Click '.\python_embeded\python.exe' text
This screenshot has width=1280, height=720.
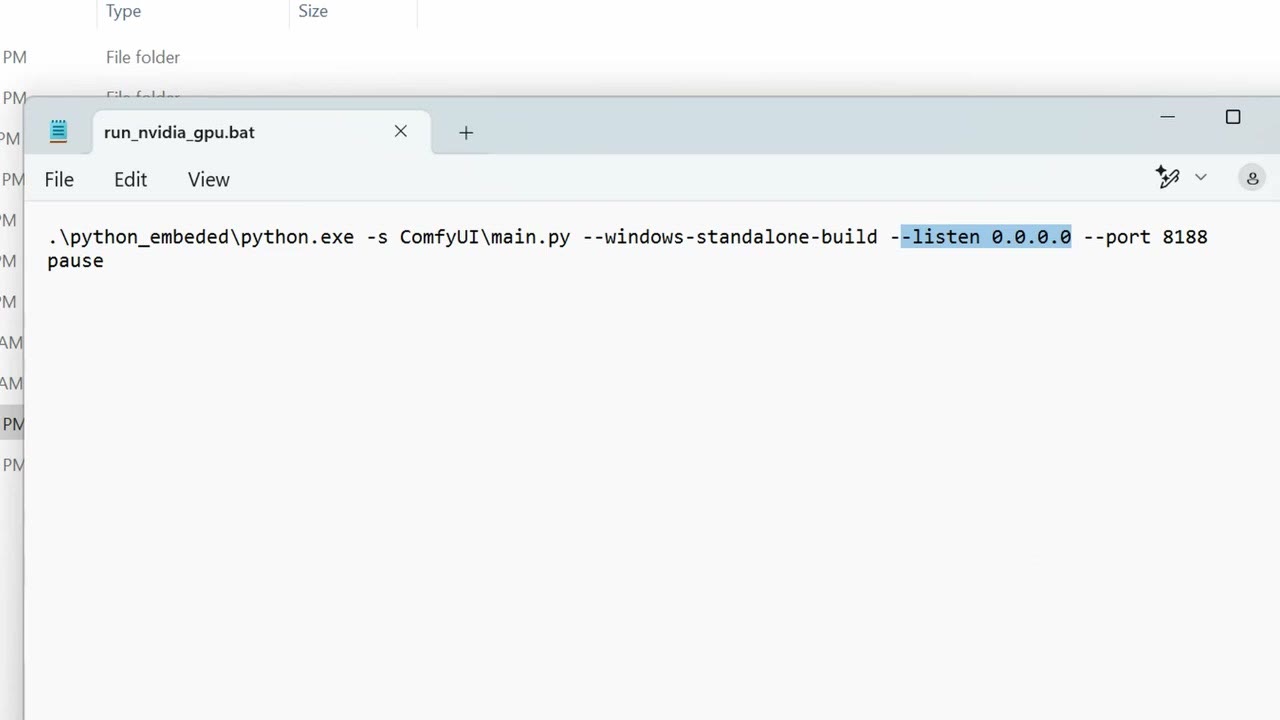tap(201, 237)
